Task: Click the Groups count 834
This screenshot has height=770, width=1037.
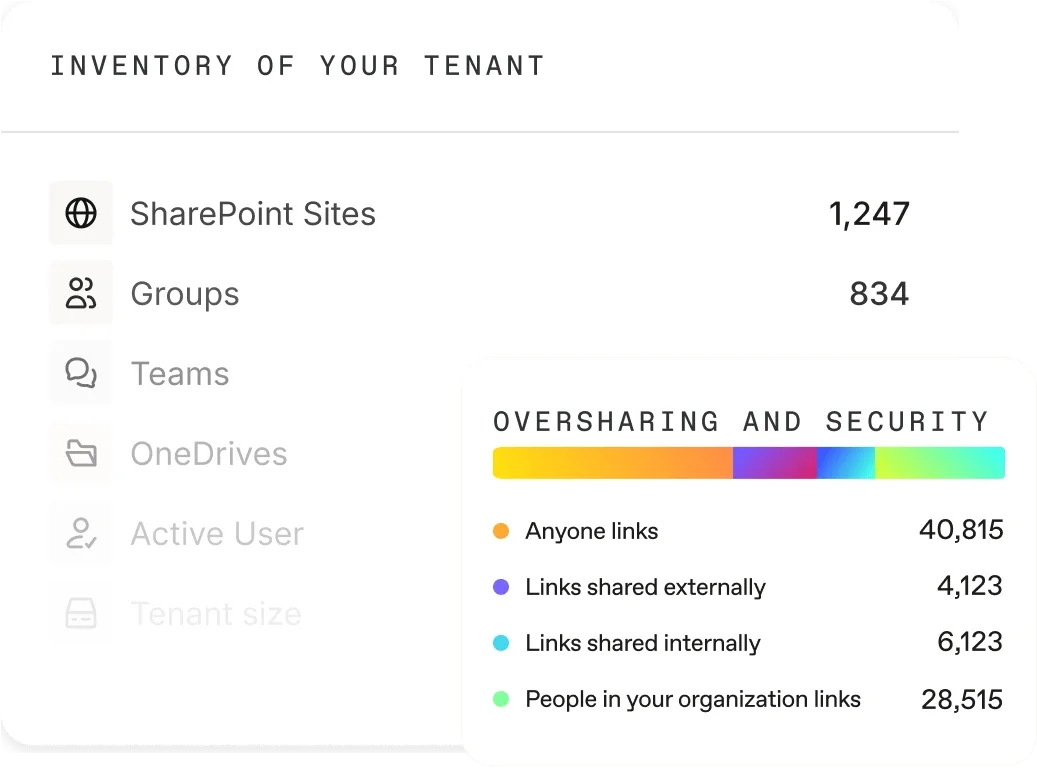Action: pyautogui.click(x=879, y=294)
